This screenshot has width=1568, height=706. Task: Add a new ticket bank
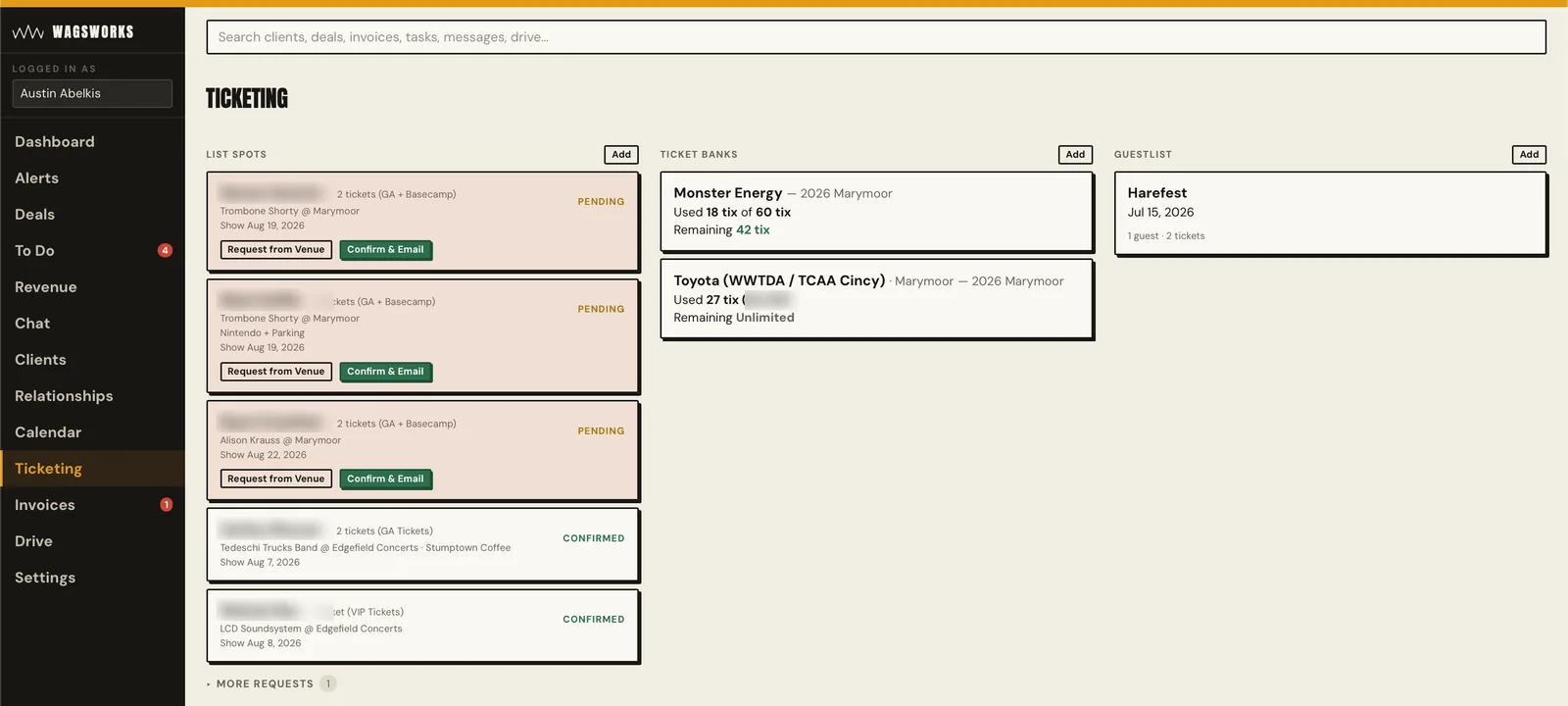(x=1075, y=155)
